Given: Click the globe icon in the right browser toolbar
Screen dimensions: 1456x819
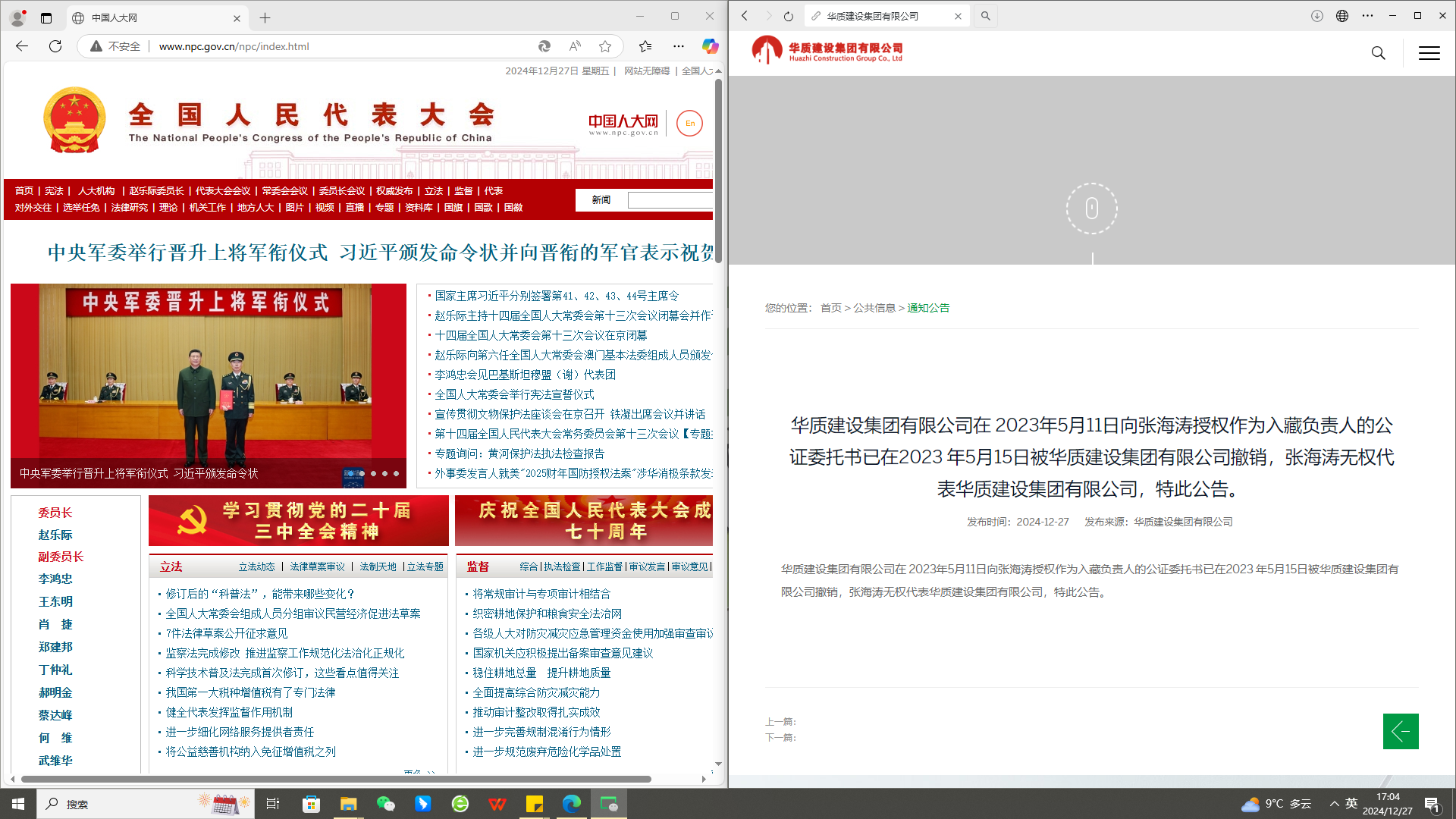Looking at the screenshot, I should pos(1342,15).
